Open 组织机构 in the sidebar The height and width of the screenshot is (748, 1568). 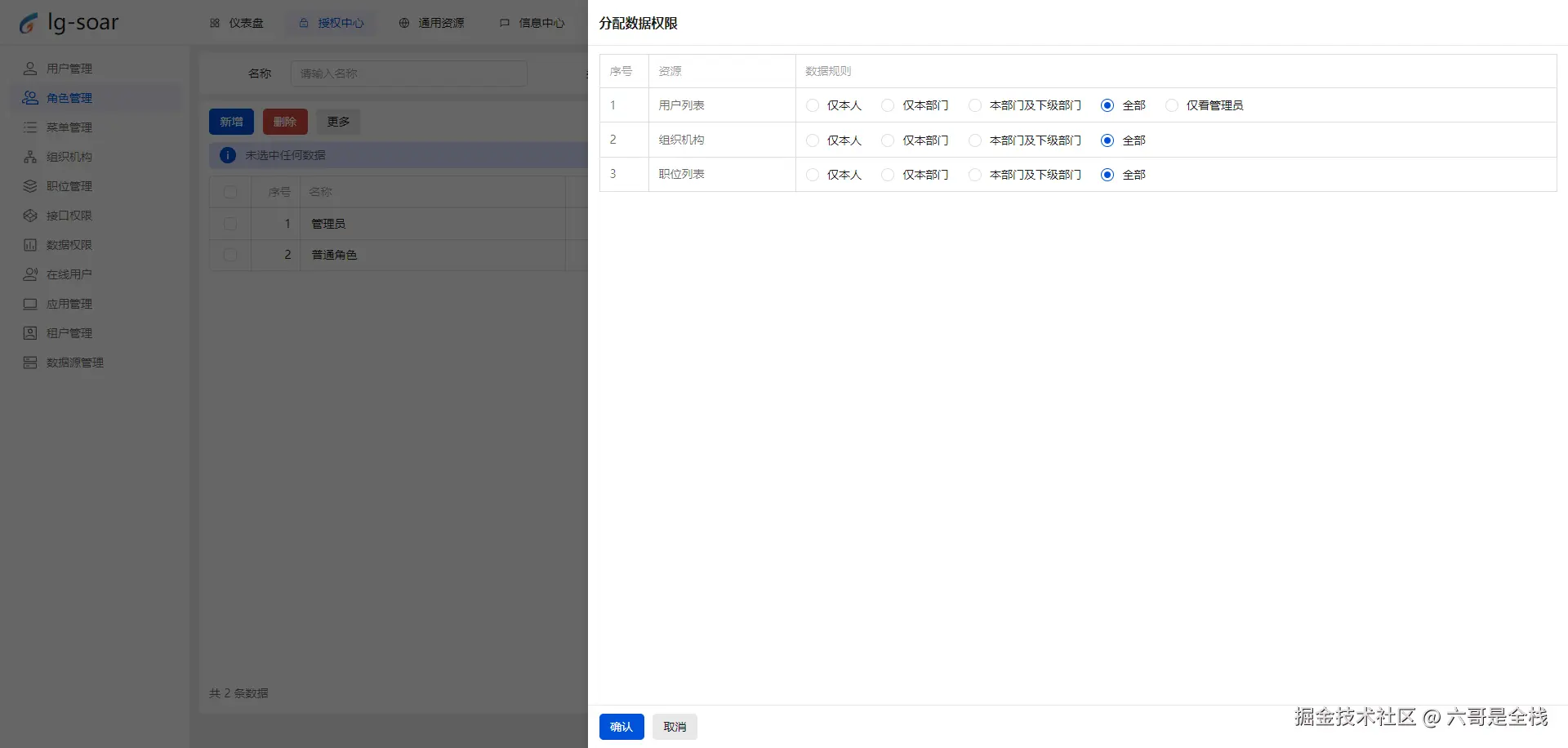[96, 157]
